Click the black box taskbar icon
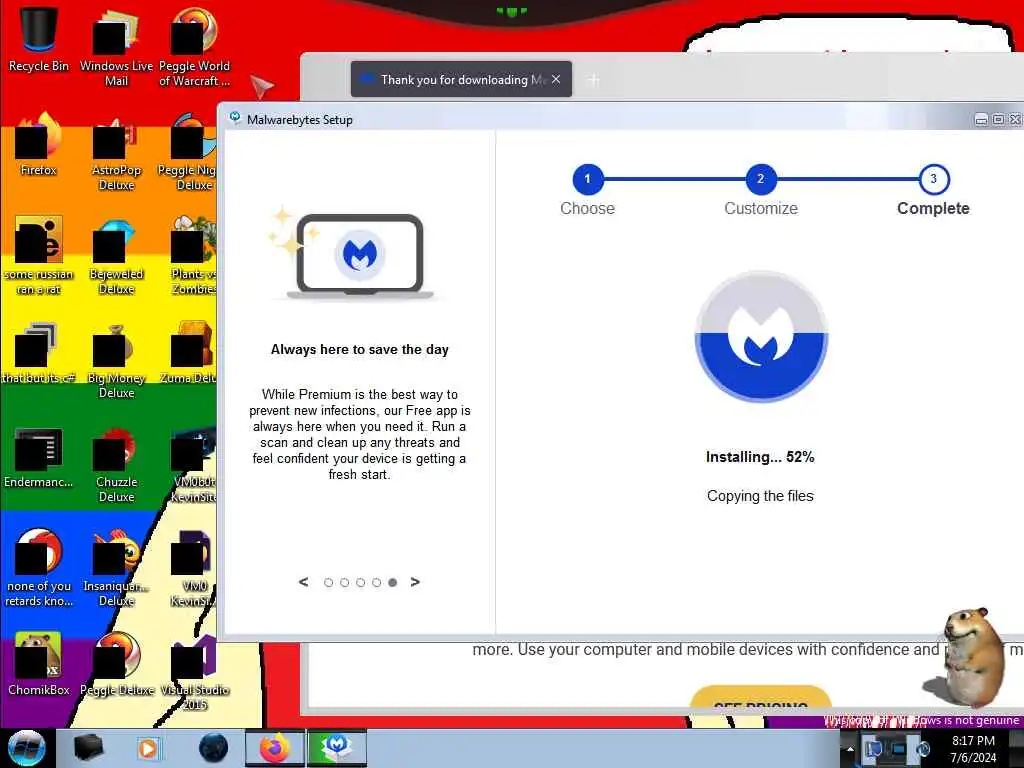1024x768 pixels. click(88, 748)
